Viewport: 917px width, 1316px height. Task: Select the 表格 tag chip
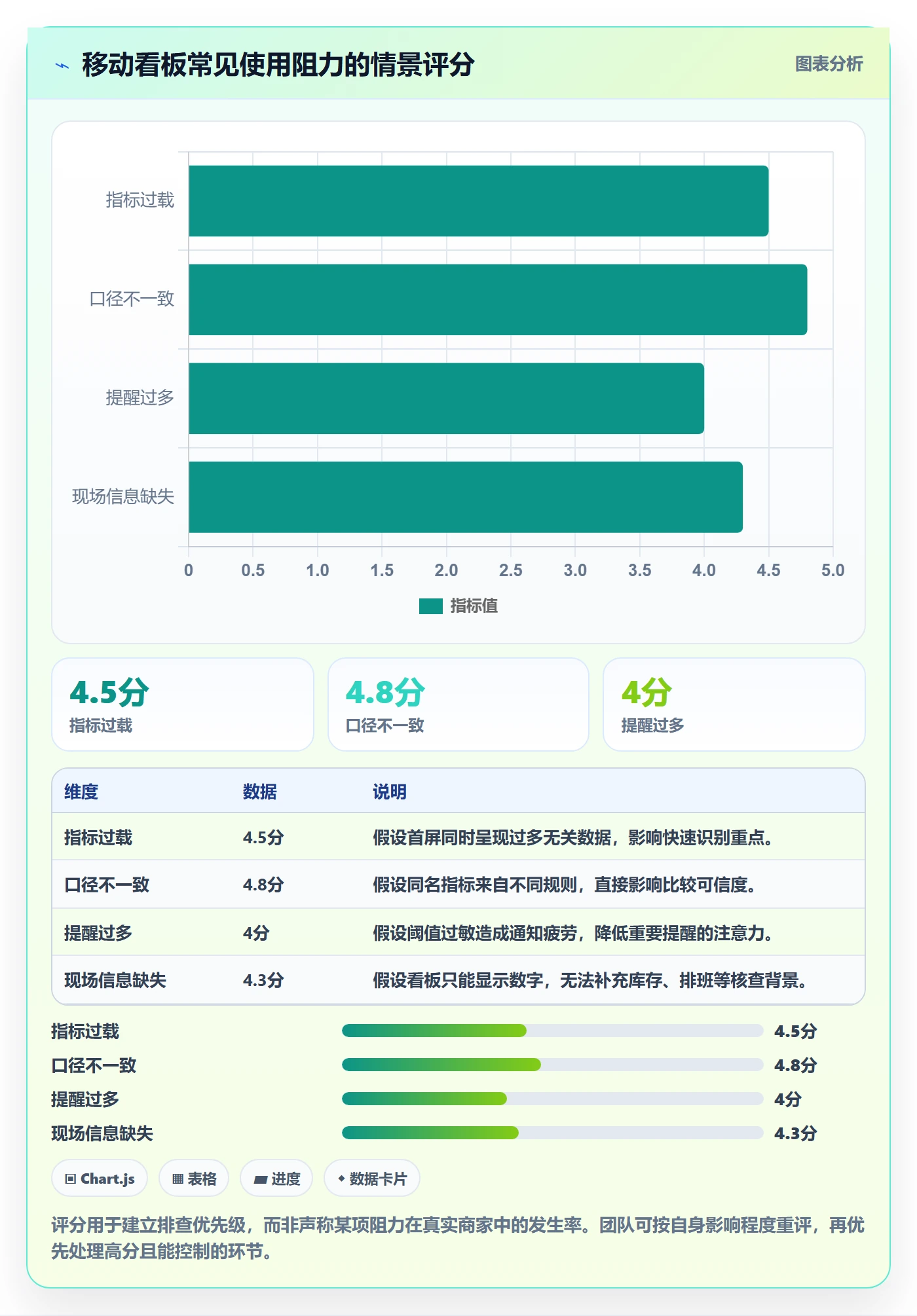(x=194, y=1179)
